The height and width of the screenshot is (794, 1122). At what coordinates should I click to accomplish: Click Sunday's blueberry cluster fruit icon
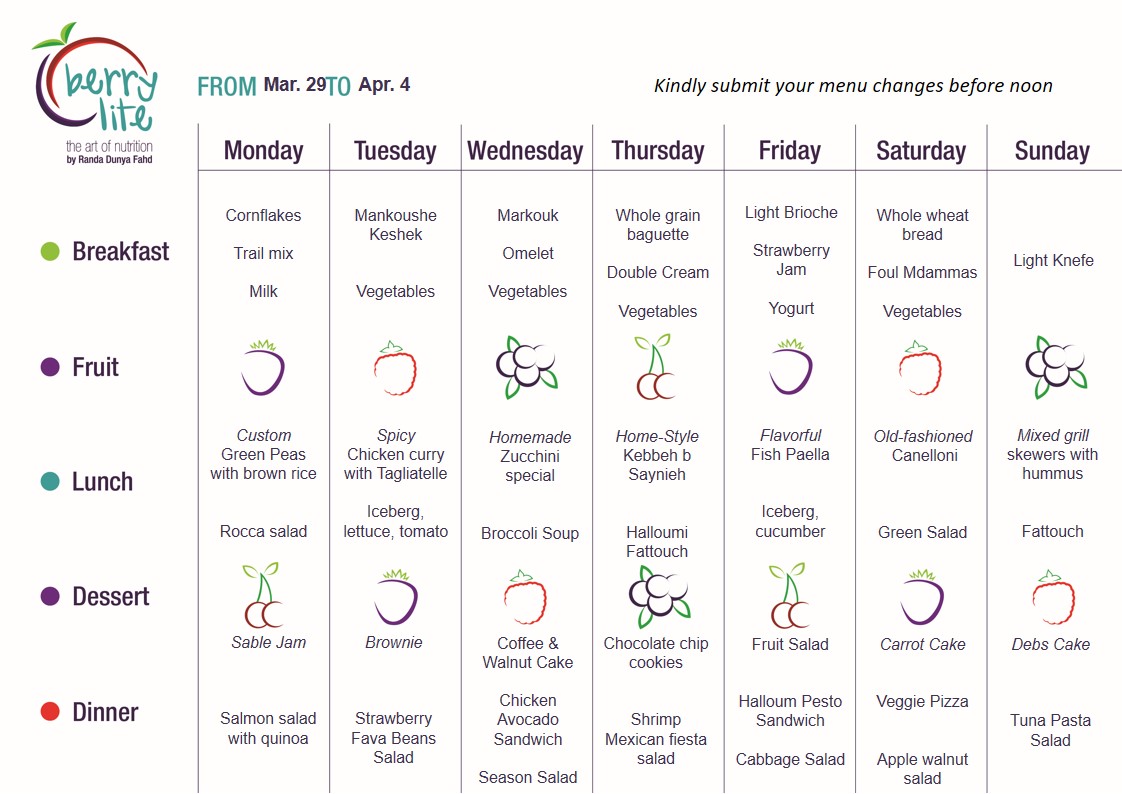[1055, 367]
